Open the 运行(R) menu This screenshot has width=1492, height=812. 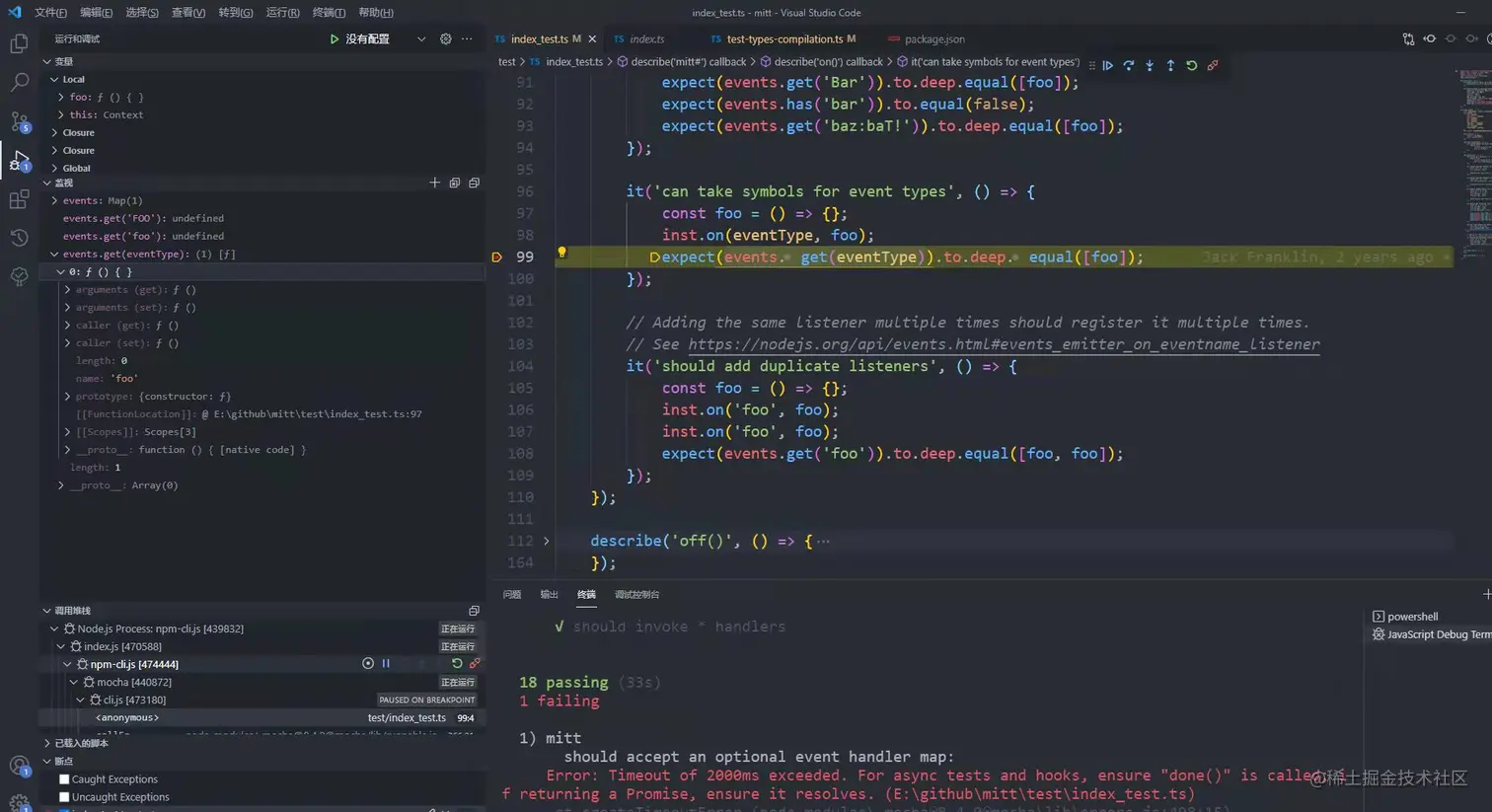pos(282,13)
